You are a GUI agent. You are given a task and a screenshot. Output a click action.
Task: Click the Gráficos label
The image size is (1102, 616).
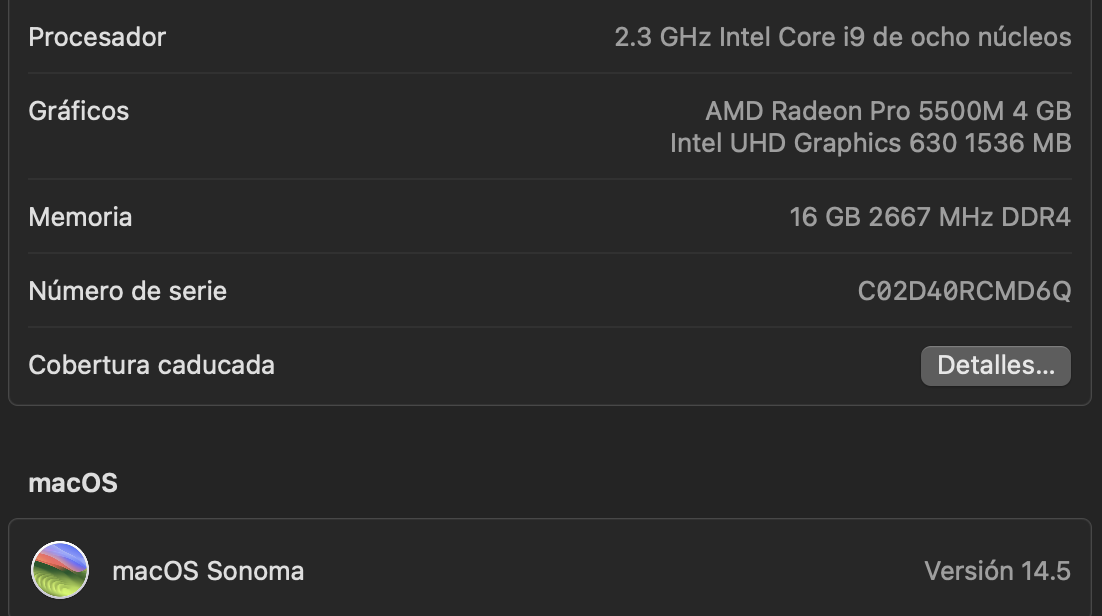point(79,111)
